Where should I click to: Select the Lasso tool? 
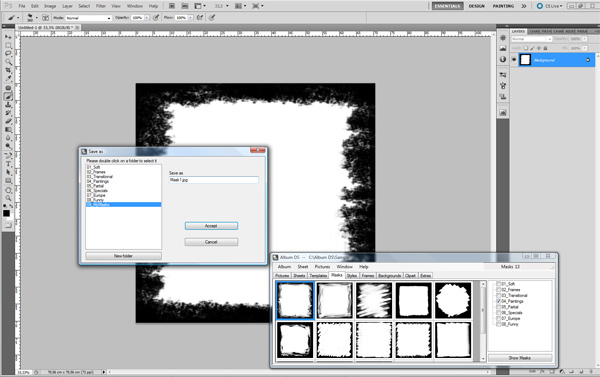8,53
